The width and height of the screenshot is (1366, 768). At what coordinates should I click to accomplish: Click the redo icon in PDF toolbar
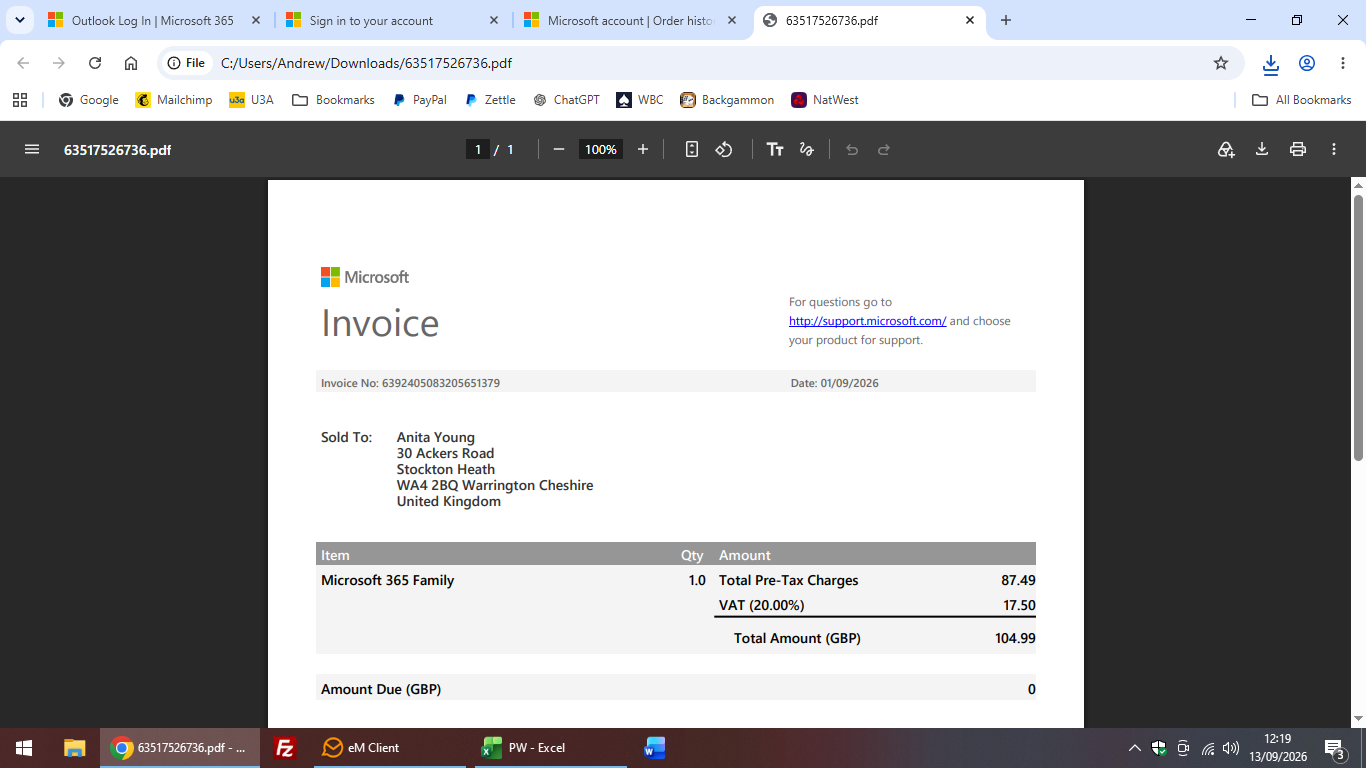point(884,149)
